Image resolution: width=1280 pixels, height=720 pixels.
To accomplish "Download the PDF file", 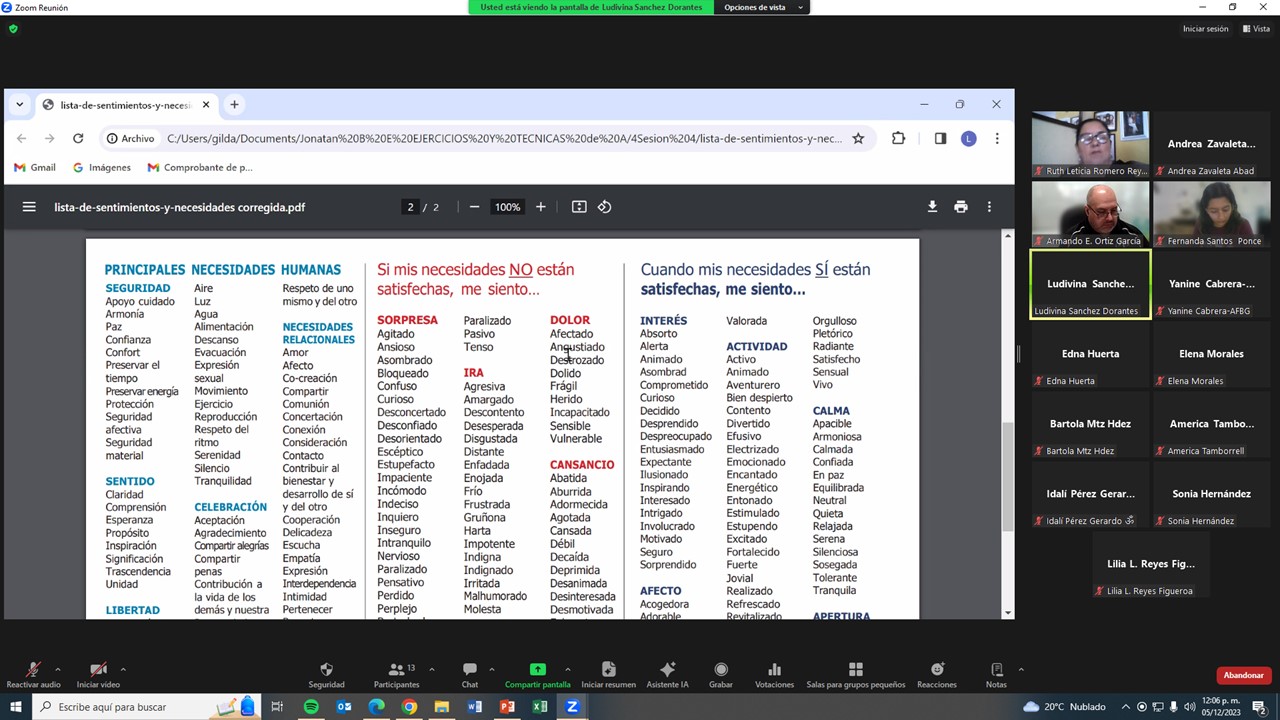I will [932, 207].
